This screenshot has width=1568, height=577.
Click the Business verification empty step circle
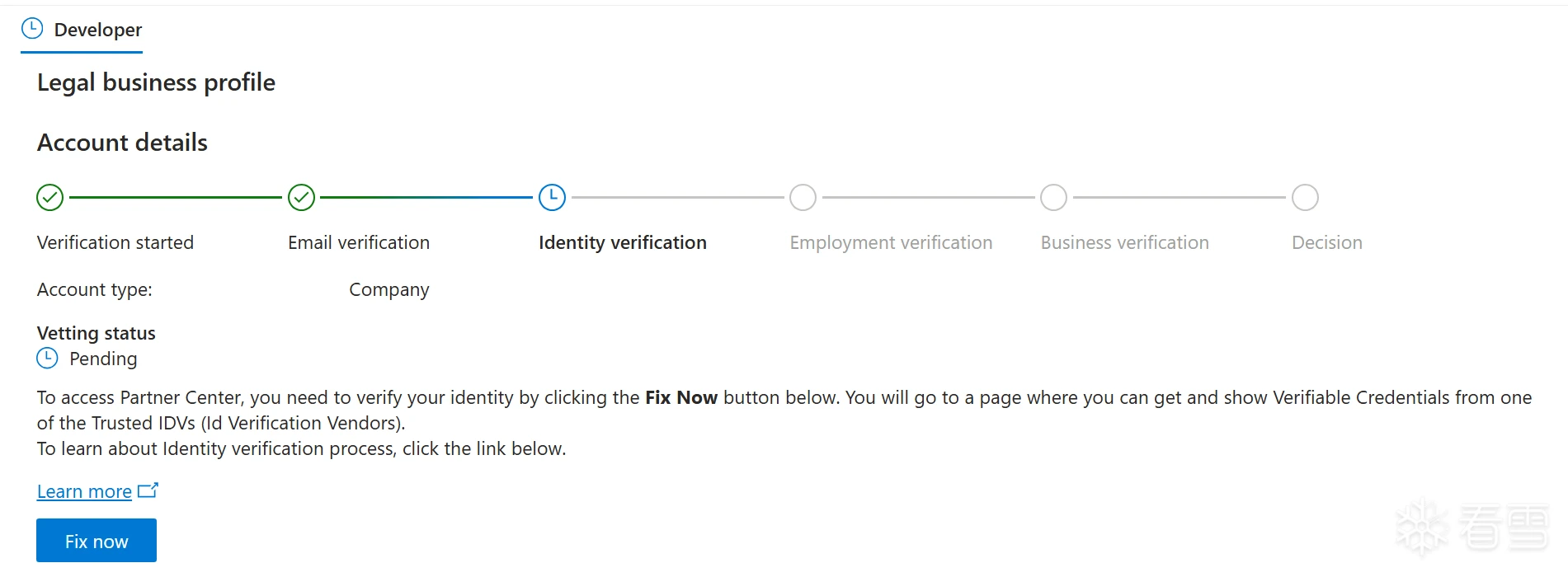[x=1053, y=198]
